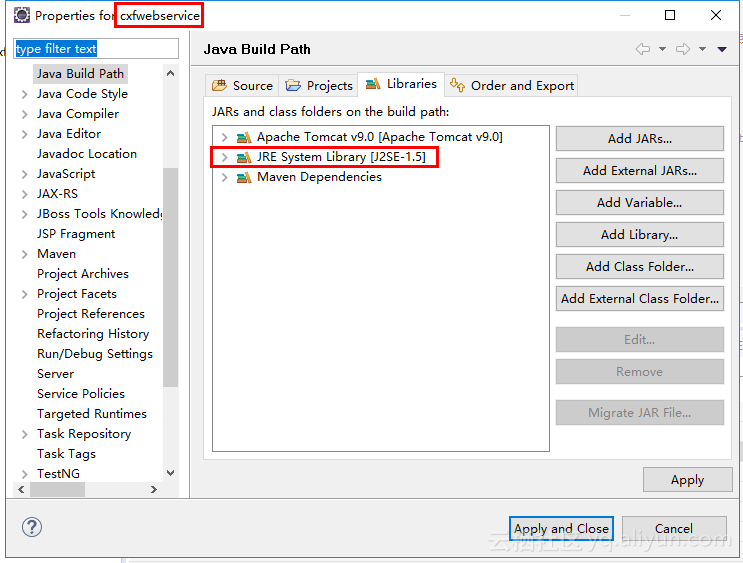Image resolution: width=743 pixels, height=563 pixels.
Task: Expand the Project Facets node
Action: (25, 294)
